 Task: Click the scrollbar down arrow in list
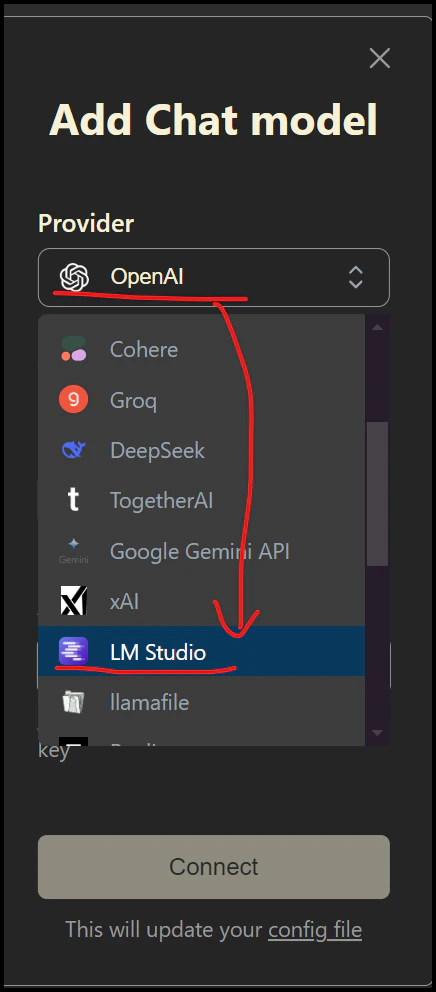pos(378,733)
